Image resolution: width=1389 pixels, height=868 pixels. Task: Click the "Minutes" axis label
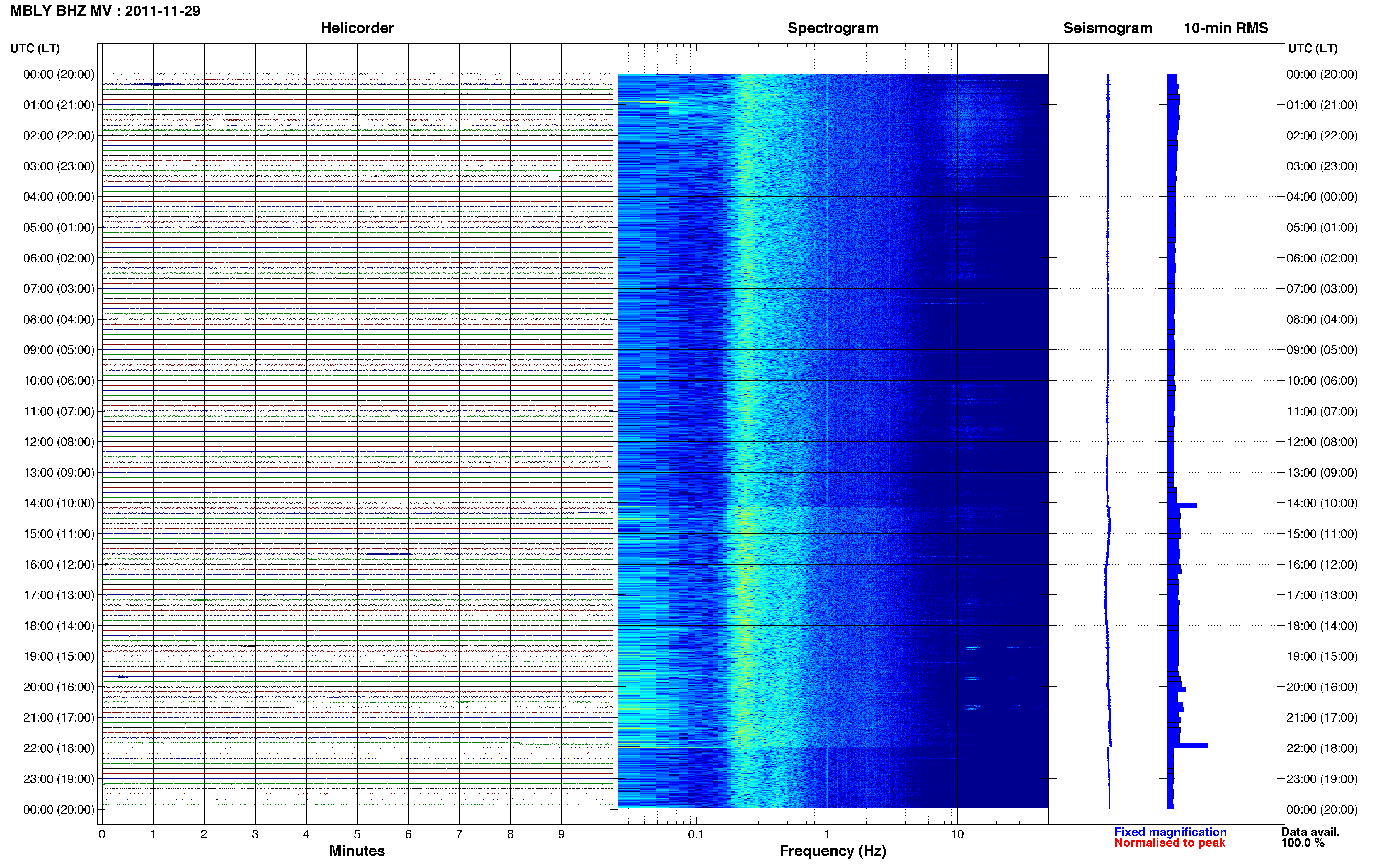(357, 850)
